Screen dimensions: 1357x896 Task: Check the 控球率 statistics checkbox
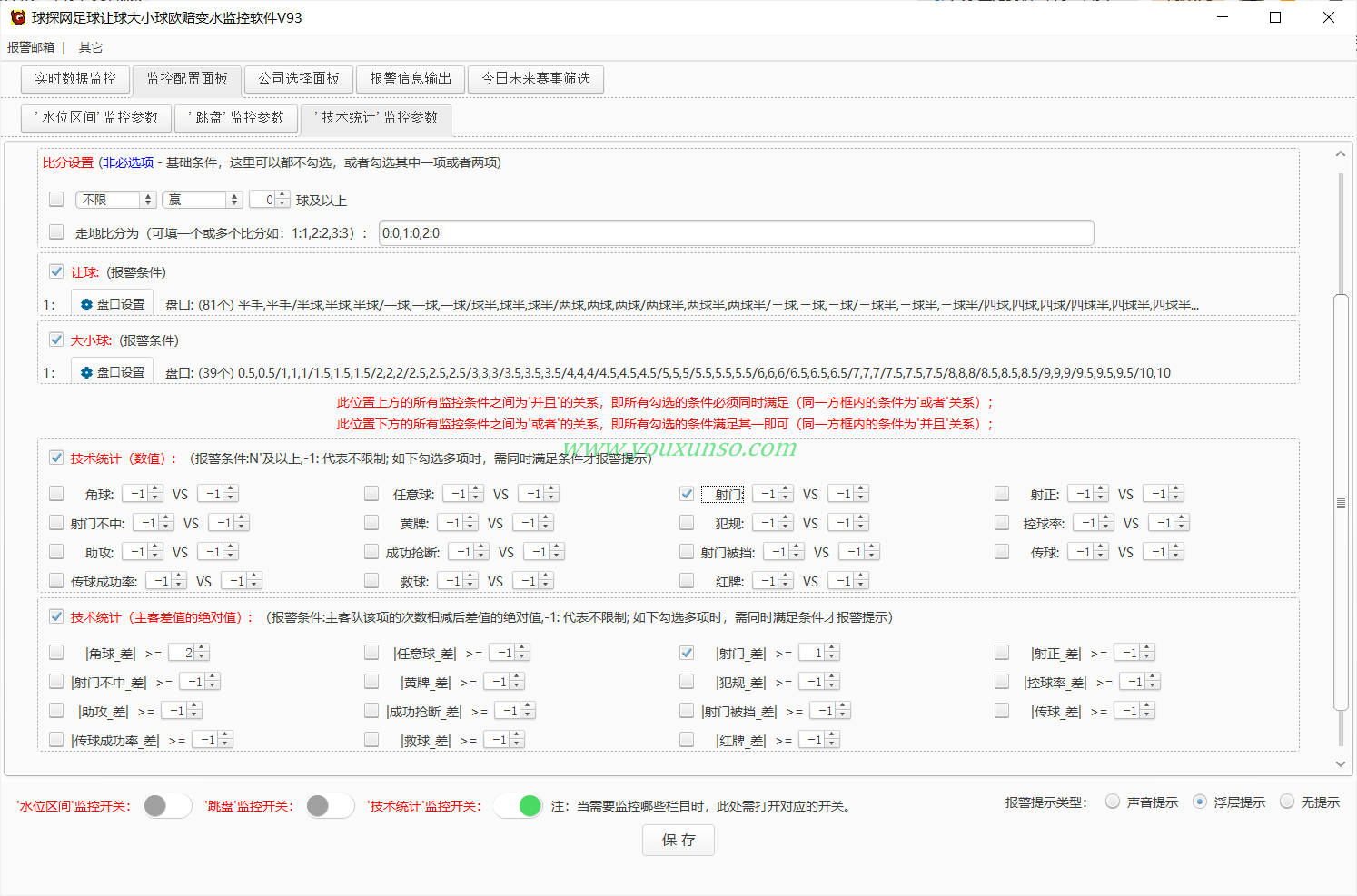coord(1002,522)
